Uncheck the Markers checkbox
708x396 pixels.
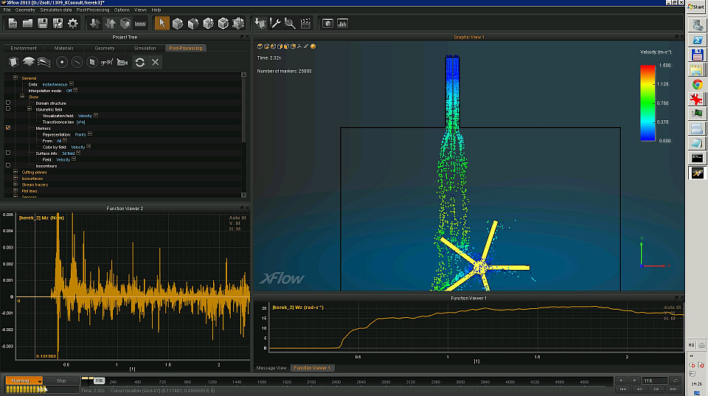pos(8,128)
